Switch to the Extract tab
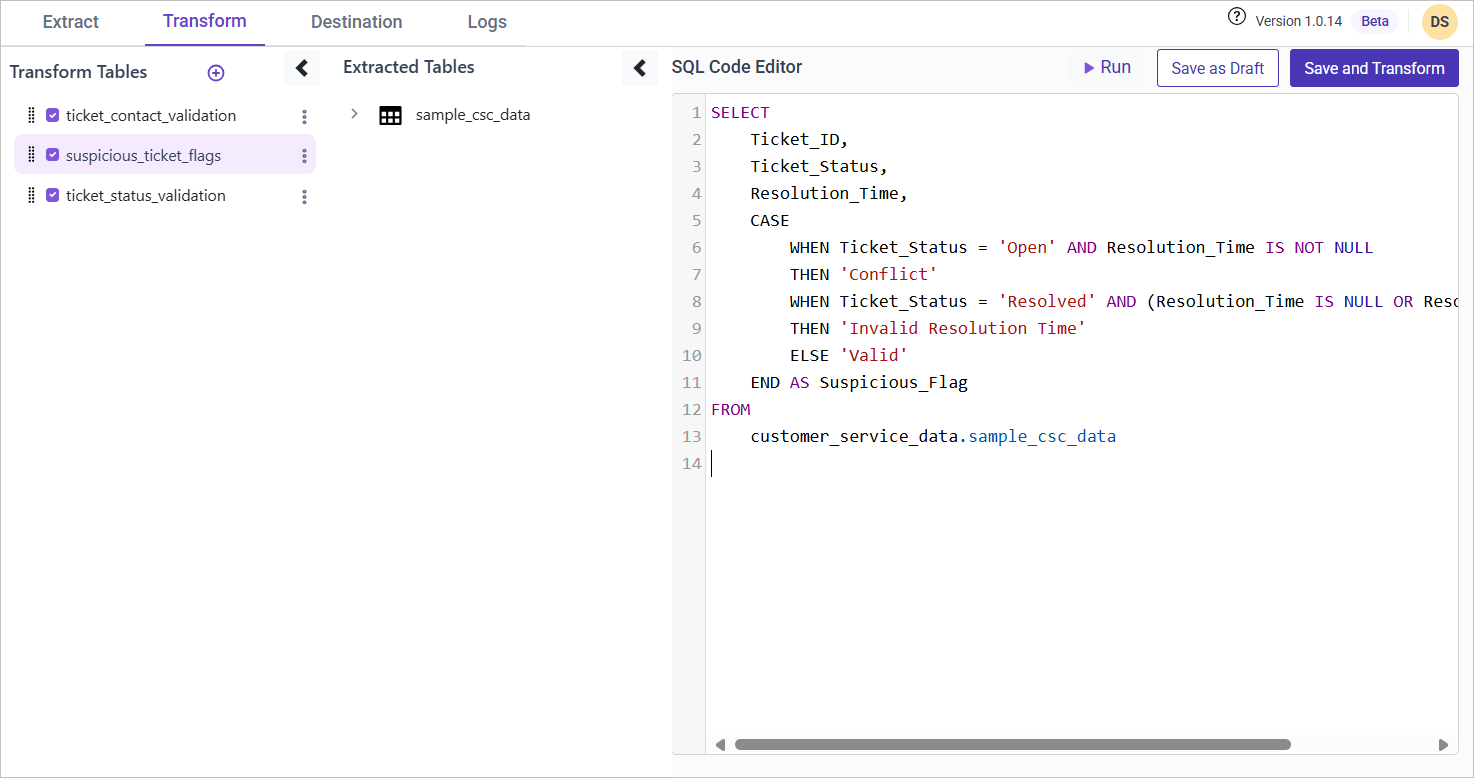The image size is (1474, 778). (71, 22)
